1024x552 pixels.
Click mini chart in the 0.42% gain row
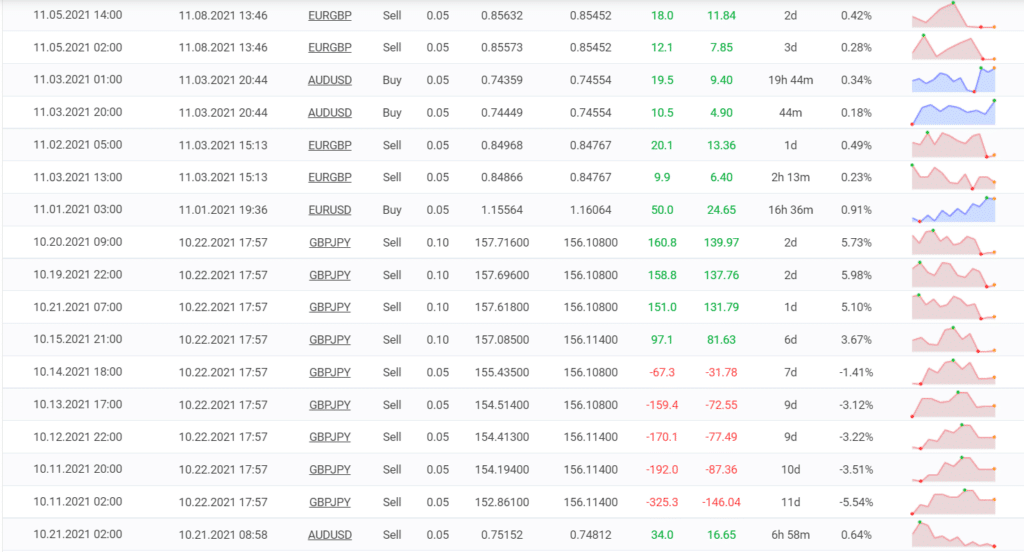click(x=954, y=16)
